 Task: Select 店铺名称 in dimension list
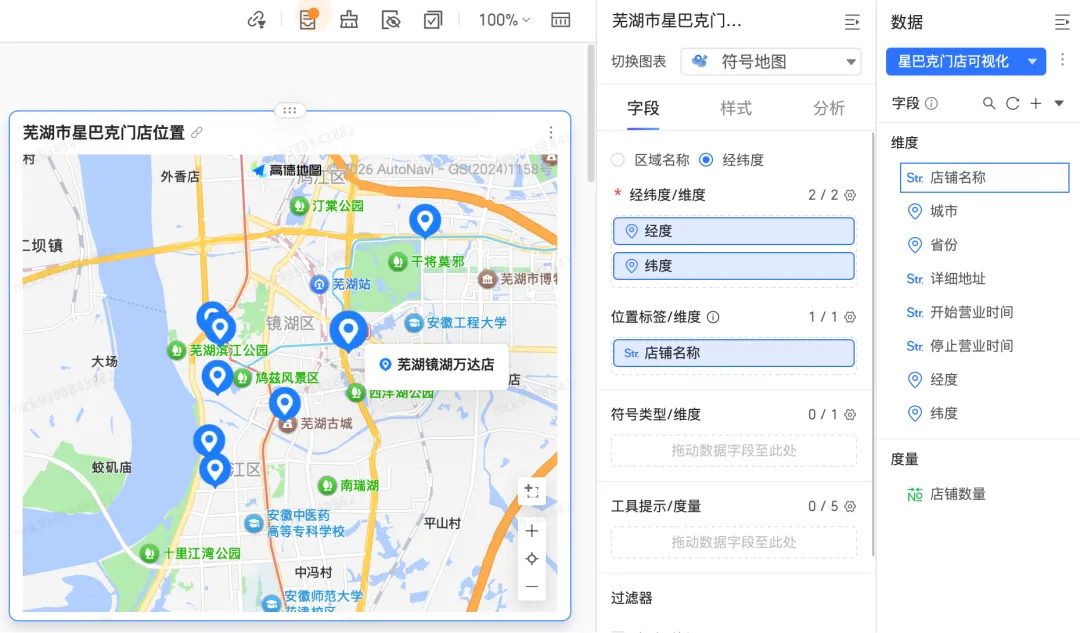[x=984, y=178]
